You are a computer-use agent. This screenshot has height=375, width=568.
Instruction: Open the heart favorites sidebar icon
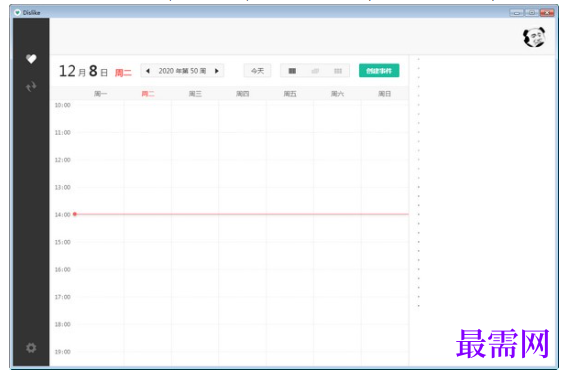31,59
